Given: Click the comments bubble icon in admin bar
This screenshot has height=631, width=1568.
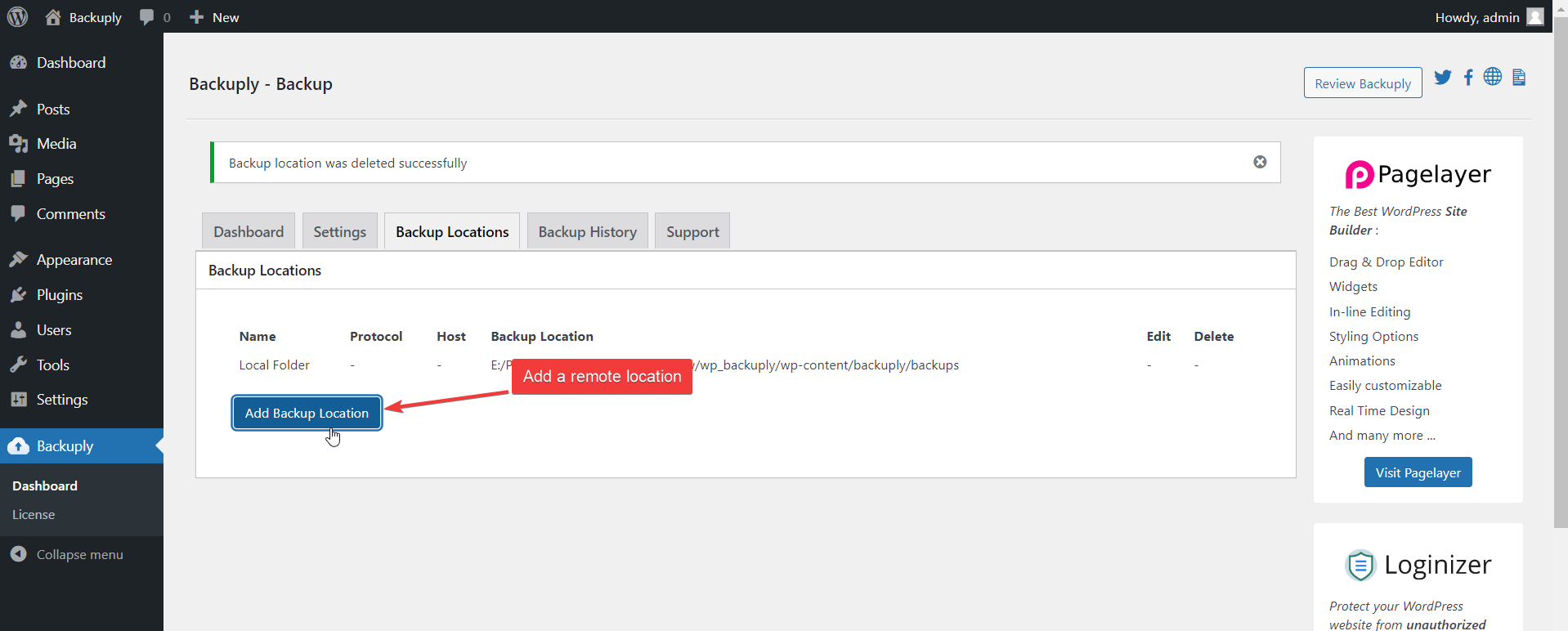Looking at the screenshot, I should [147, 17].
